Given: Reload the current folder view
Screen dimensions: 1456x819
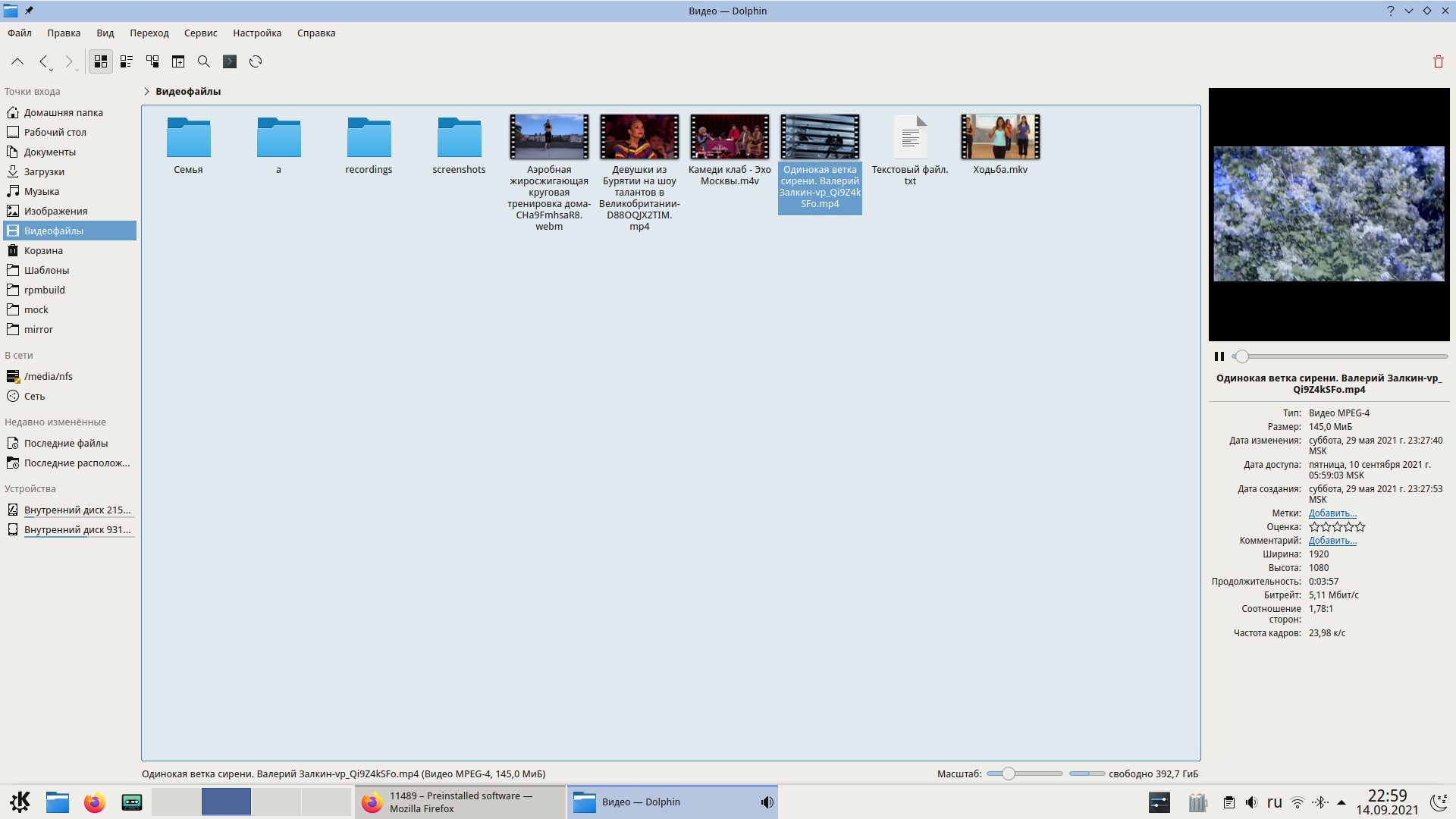Looking at the screenshot, I should (x=256, y=61).
